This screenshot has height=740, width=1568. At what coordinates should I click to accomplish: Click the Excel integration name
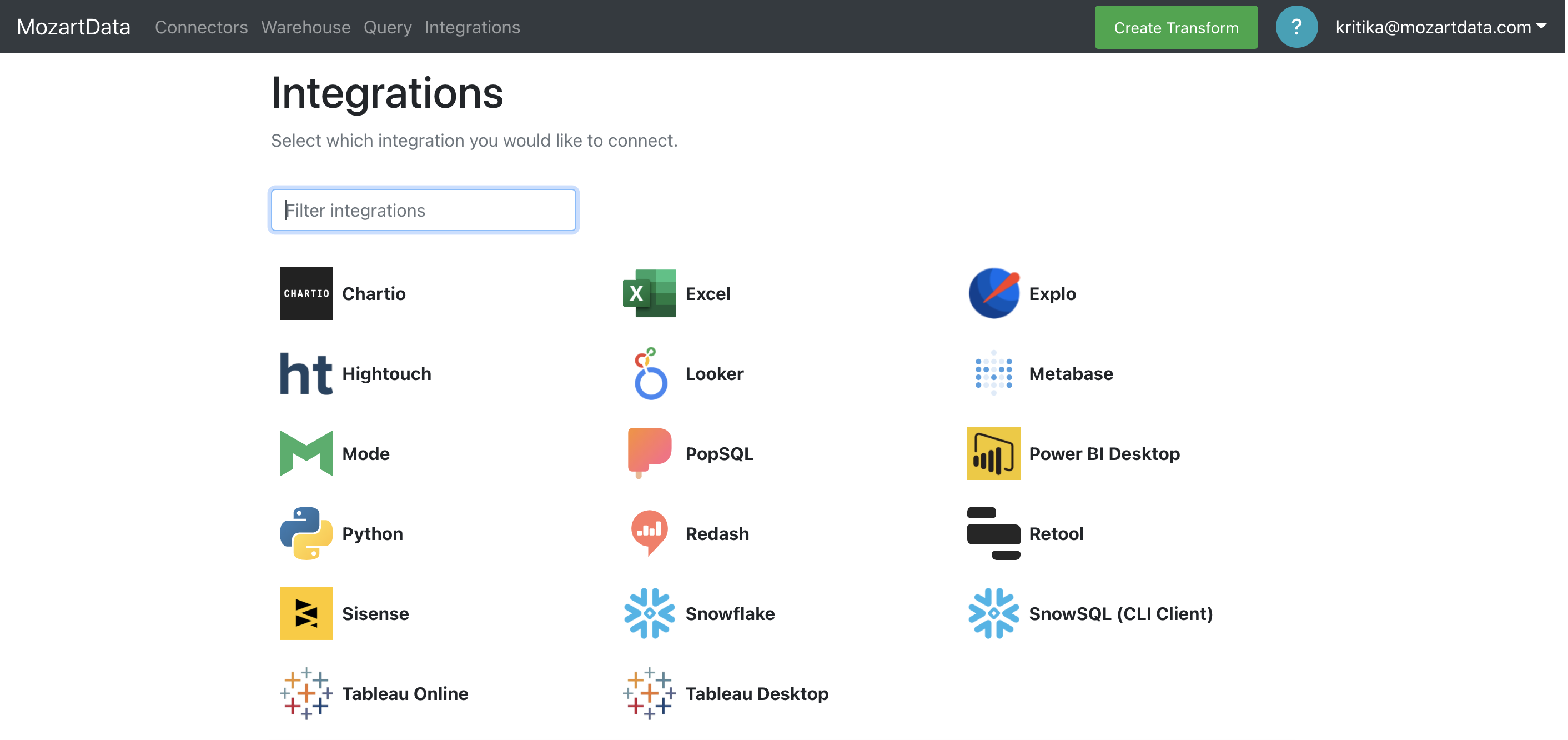(x=708, y=293)
